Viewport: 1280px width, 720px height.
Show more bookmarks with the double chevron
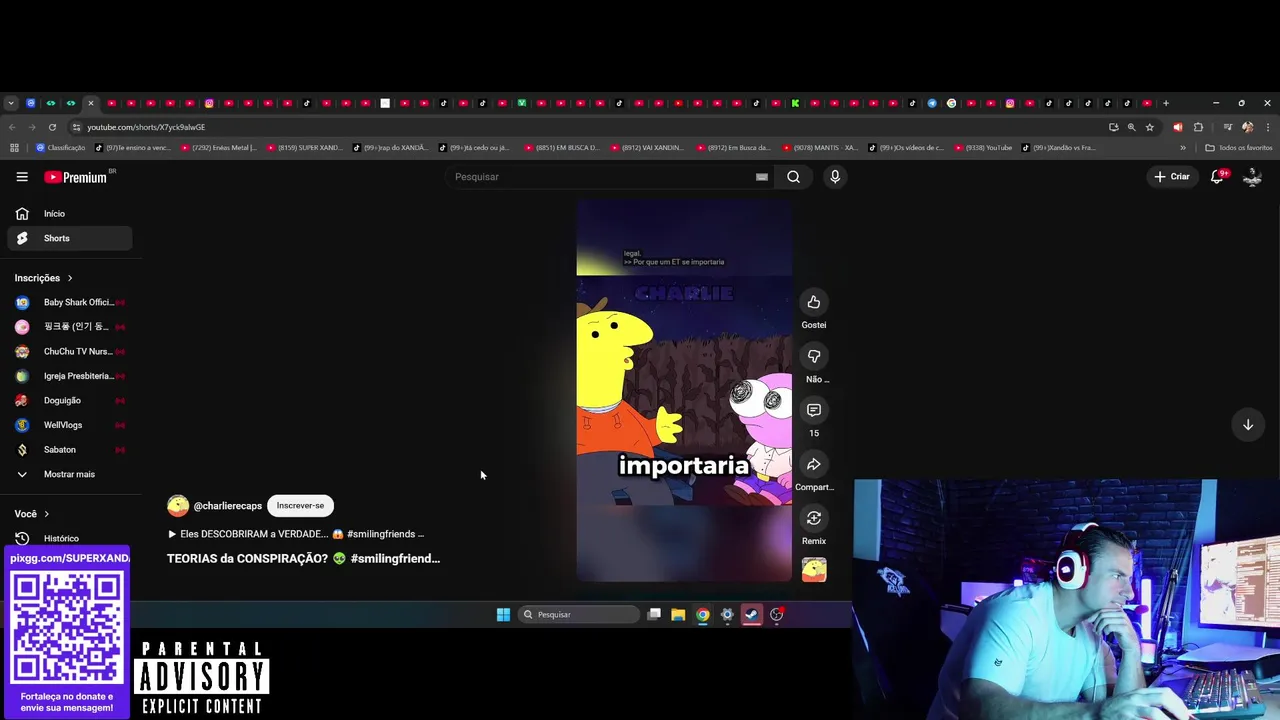pyautogui.click(x=1183, y=148)
